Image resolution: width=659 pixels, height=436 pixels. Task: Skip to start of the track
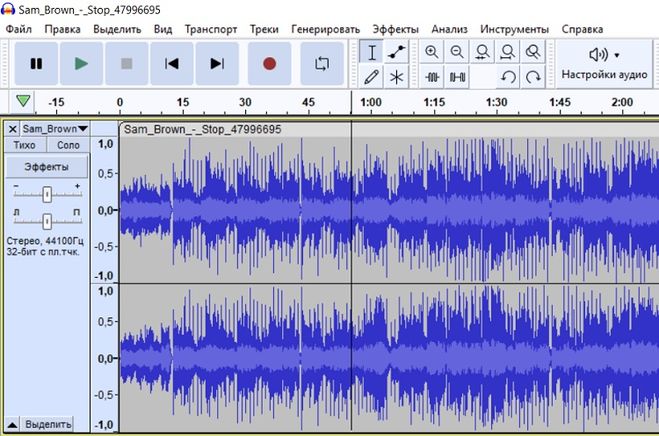pos(172,63)
